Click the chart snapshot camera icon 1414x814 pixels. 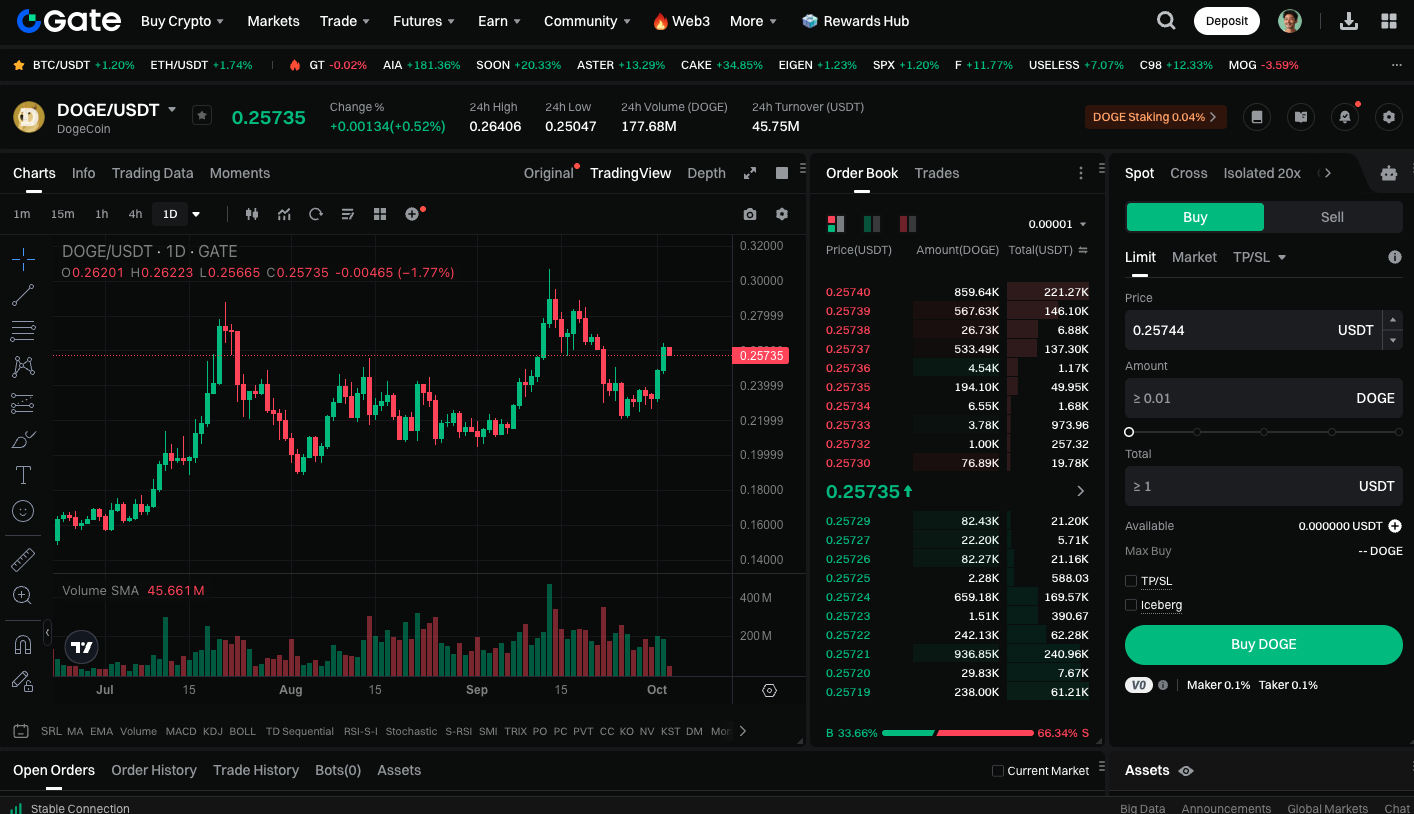[750, 214]
